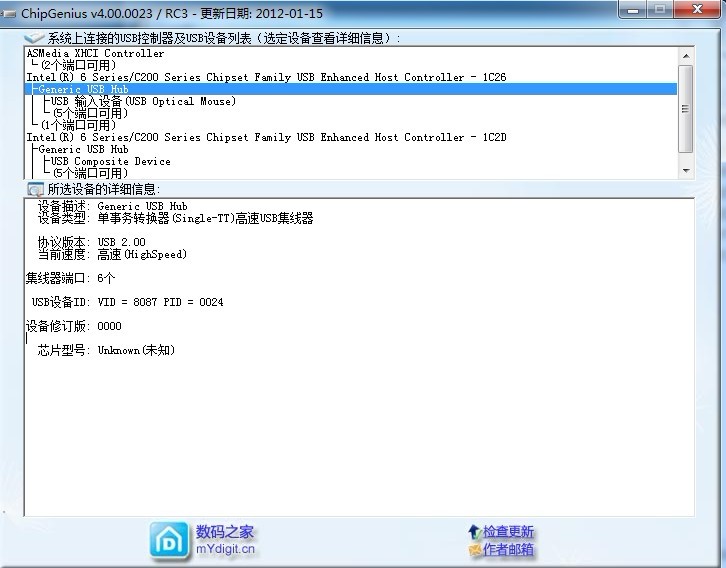726x568 pixels.
Task: Open the 作者邮箱 author email link
Action: (x=508, y=550)
